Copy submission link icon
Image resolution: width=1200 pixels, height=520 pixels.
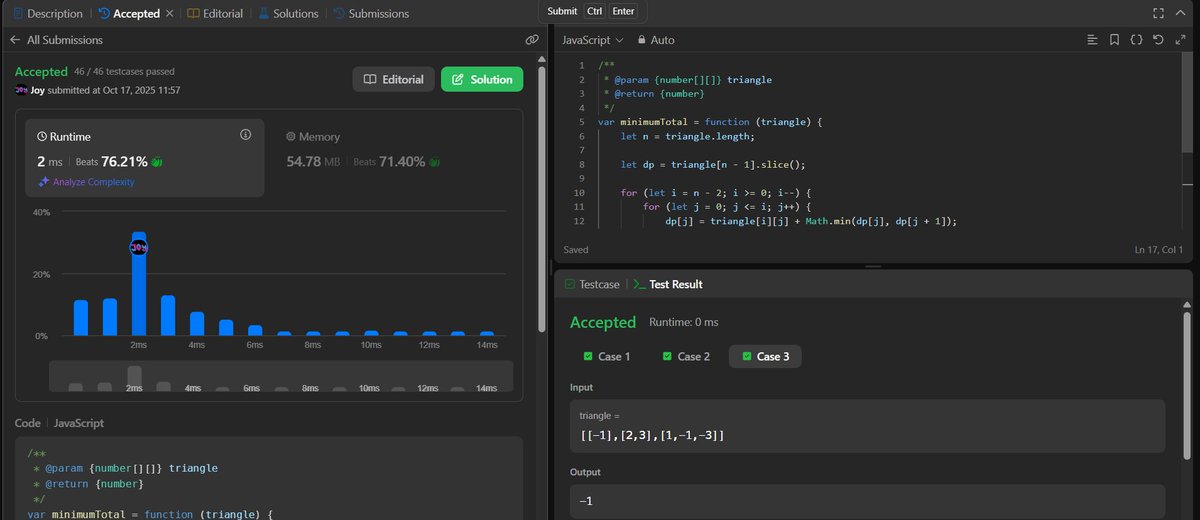tap(532, 40)
